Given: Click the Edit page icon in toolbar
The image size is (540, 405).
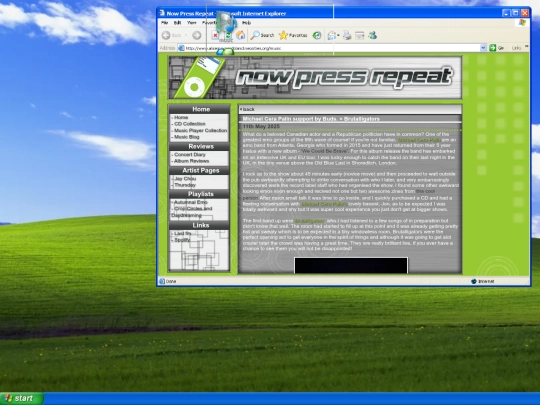Looking at the screenshot, I should click(360, 35).
